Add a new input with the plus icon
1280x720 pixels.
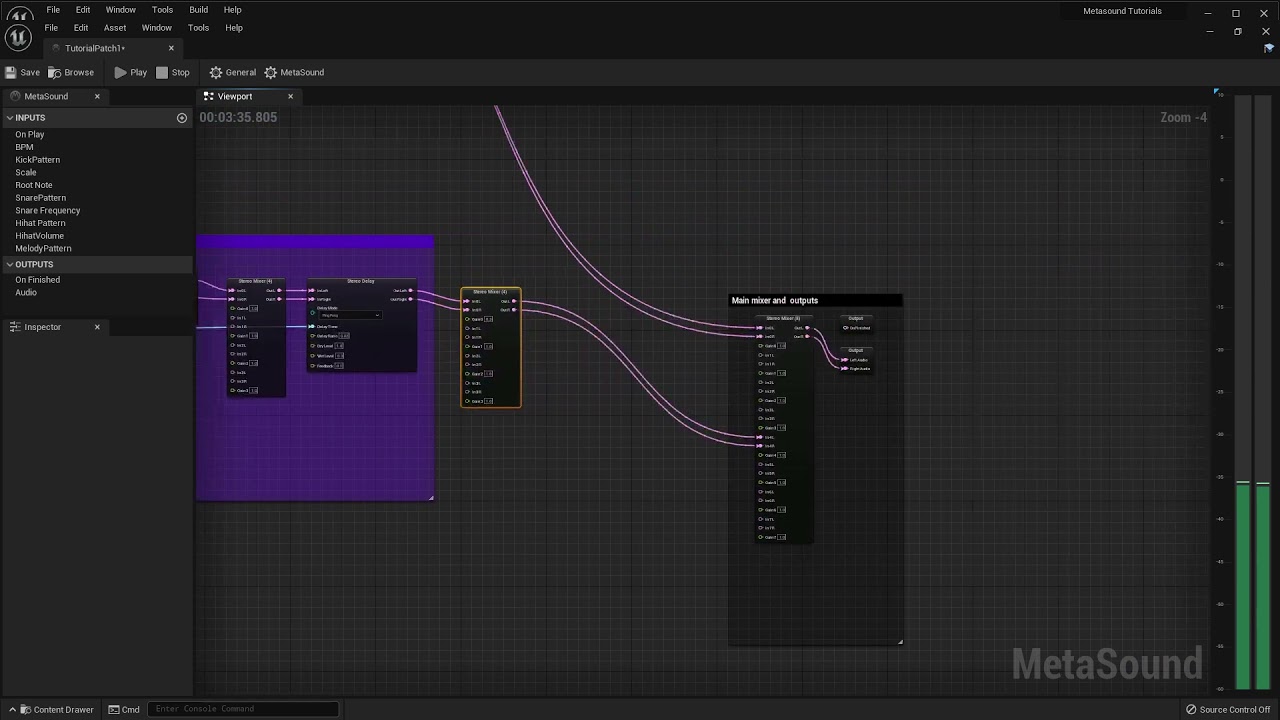coord(182,118)
